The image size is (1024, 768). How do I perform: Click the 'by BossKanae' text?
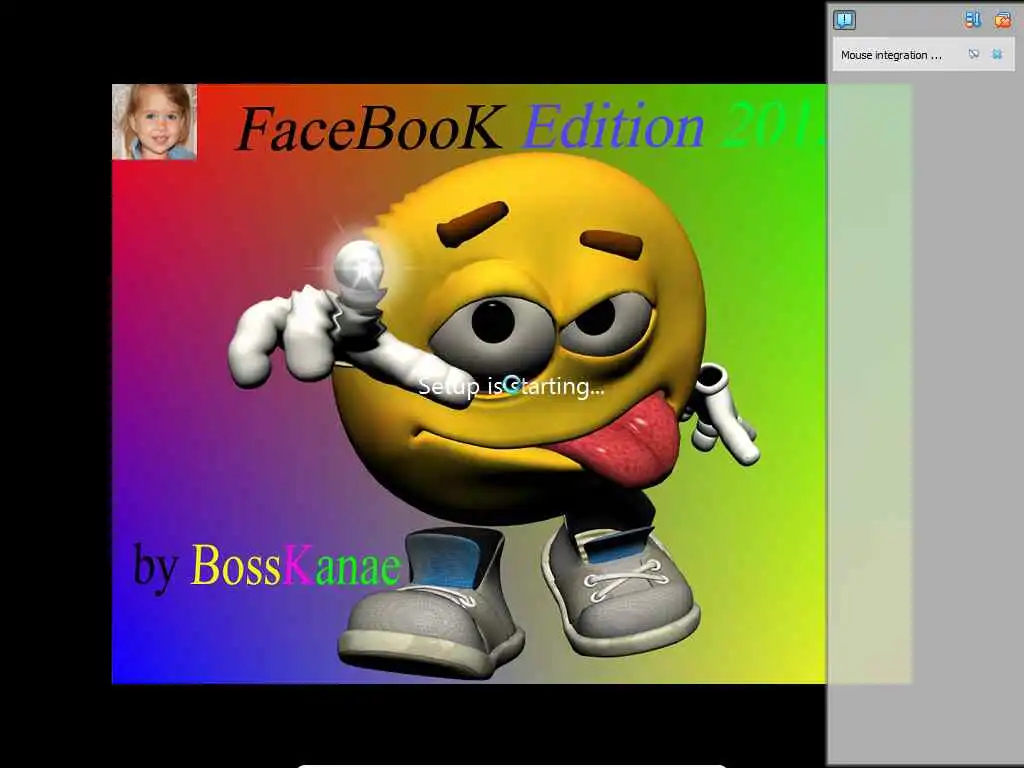[266, 566]
